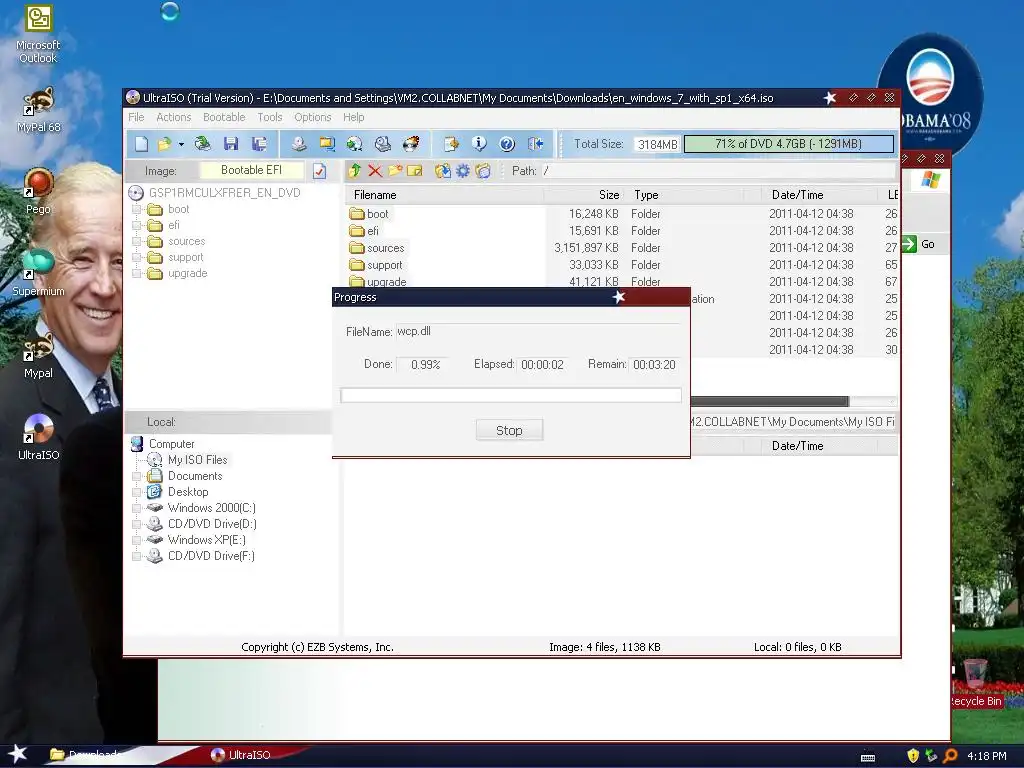Sort by the Size column header

584,195
